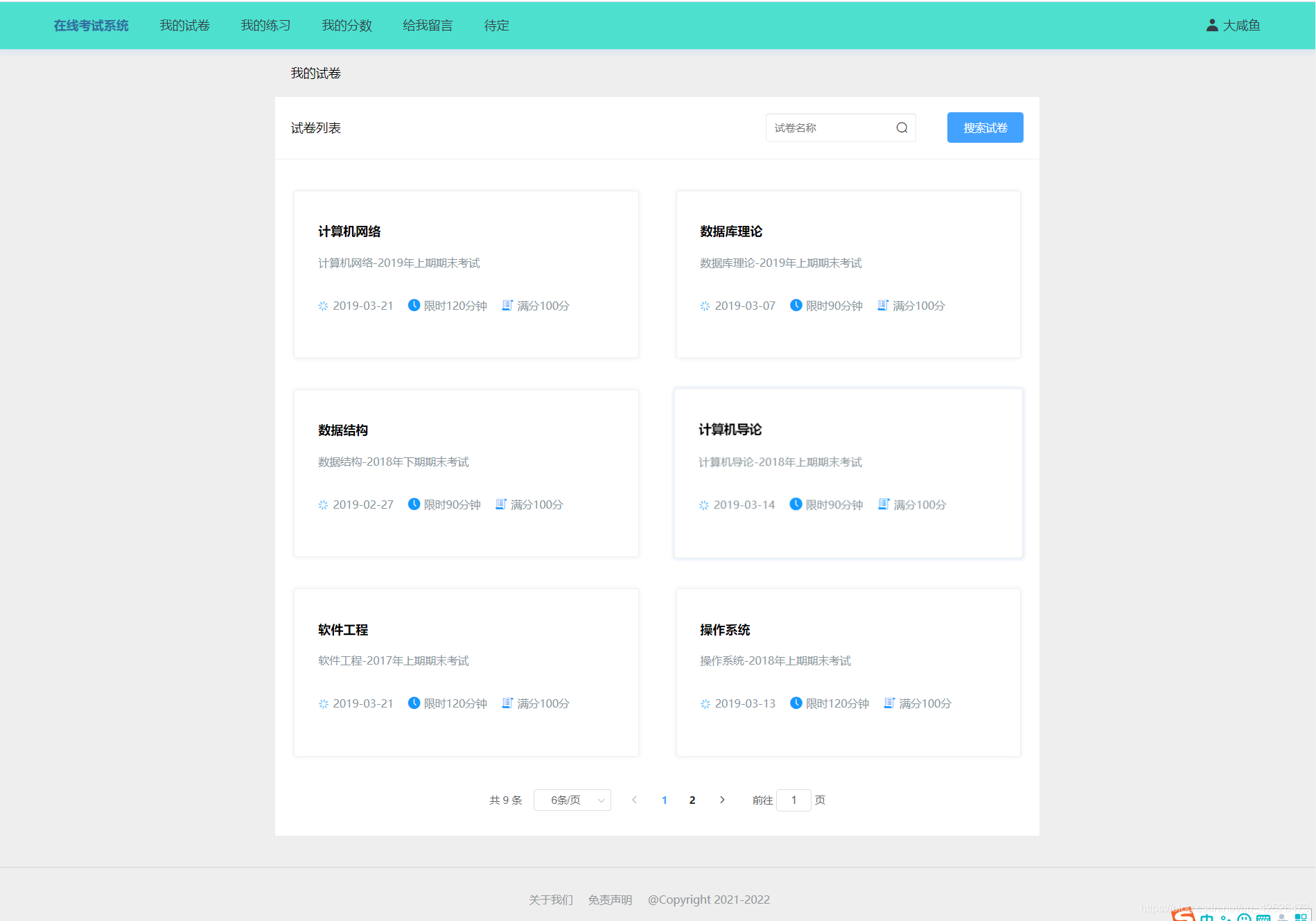The image size is (1316, 921).
Task: Click the search magnifier icon in input
Action: pyautogui.click(x=902, y=128)
